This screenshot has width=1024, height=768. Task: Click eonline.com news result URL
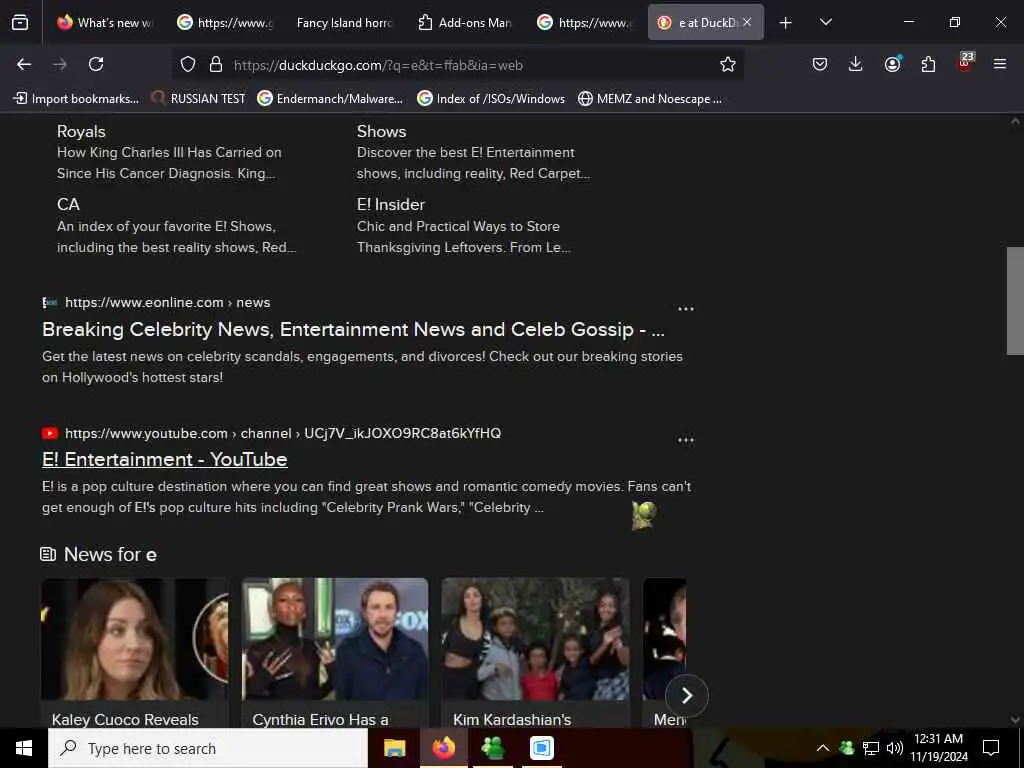(167, 302)
